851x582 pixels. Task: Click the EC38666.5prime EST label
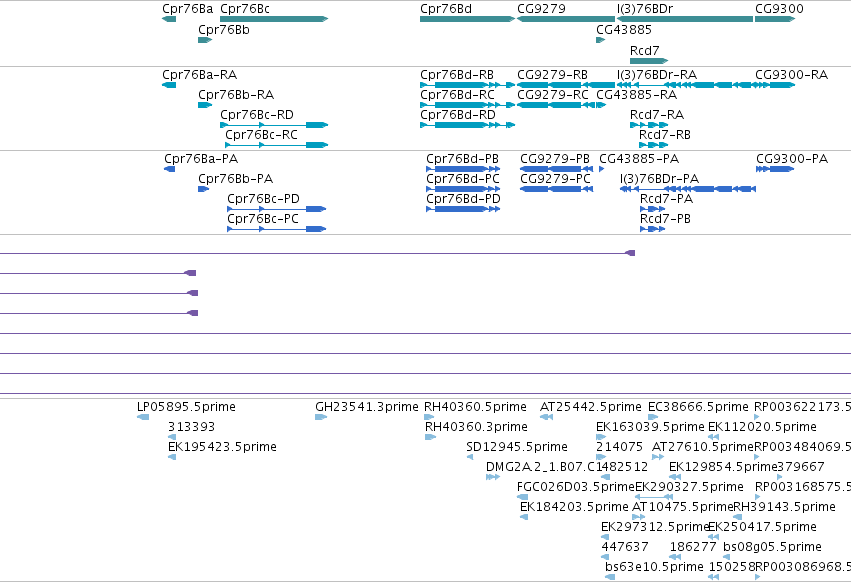point(698,407)
